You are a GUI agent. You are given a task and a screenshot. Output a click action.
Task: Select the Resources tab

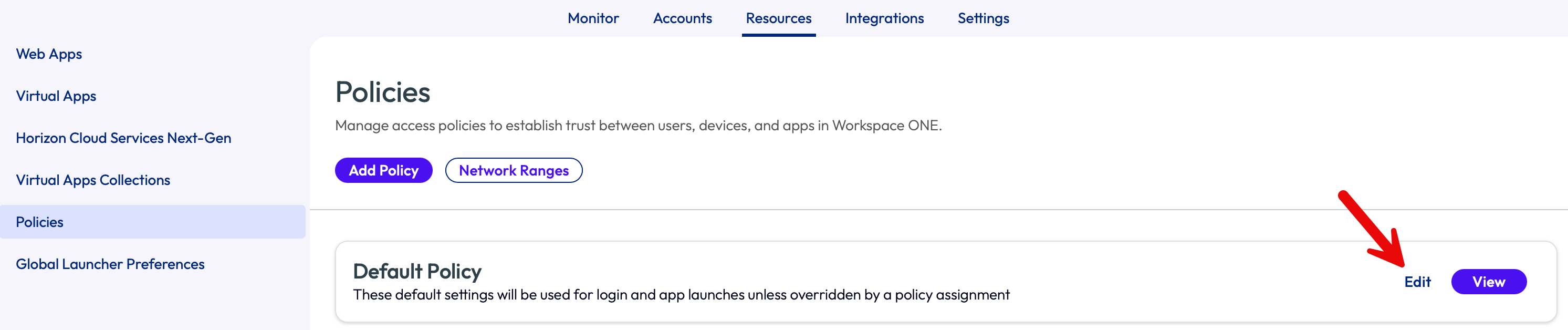[778, 18]
